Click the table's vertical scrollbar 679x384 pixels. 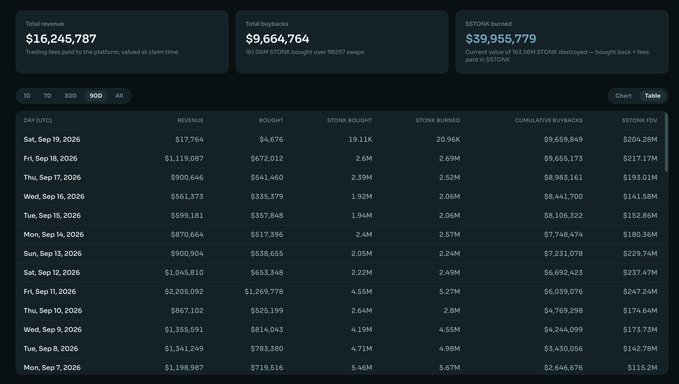point(666,142)
